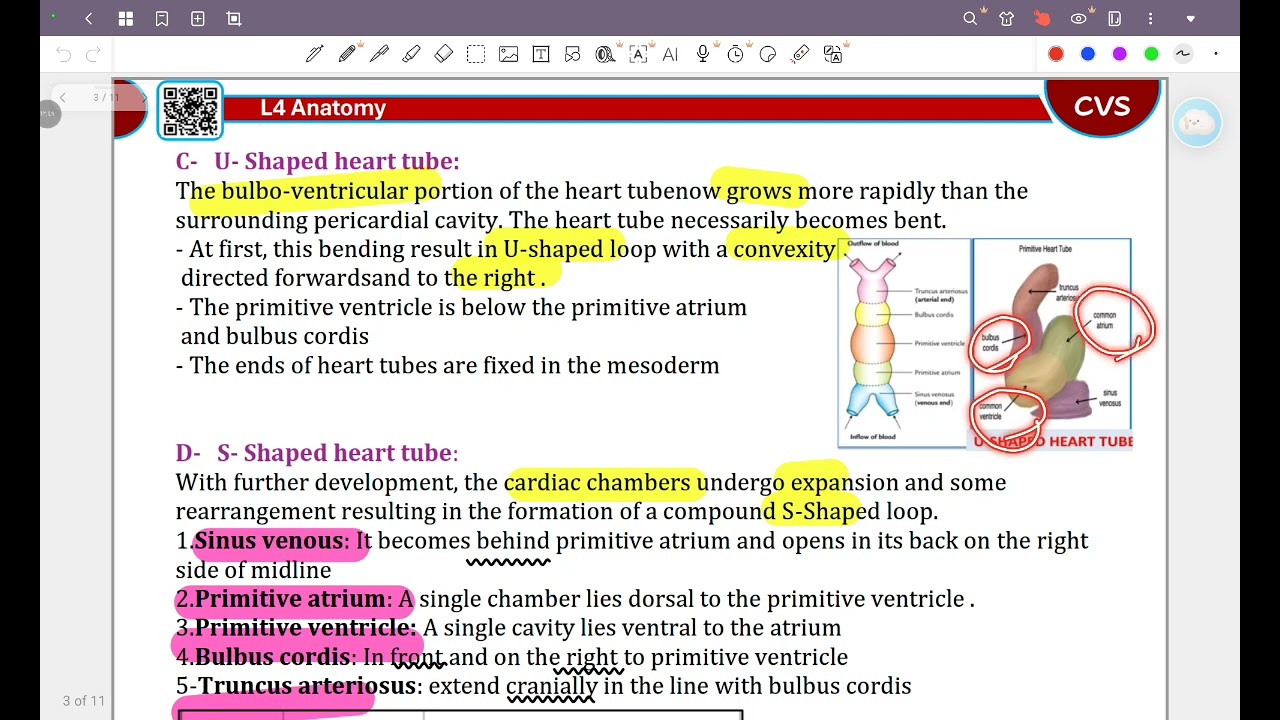Redo the last undone stroke

[93, 54]
